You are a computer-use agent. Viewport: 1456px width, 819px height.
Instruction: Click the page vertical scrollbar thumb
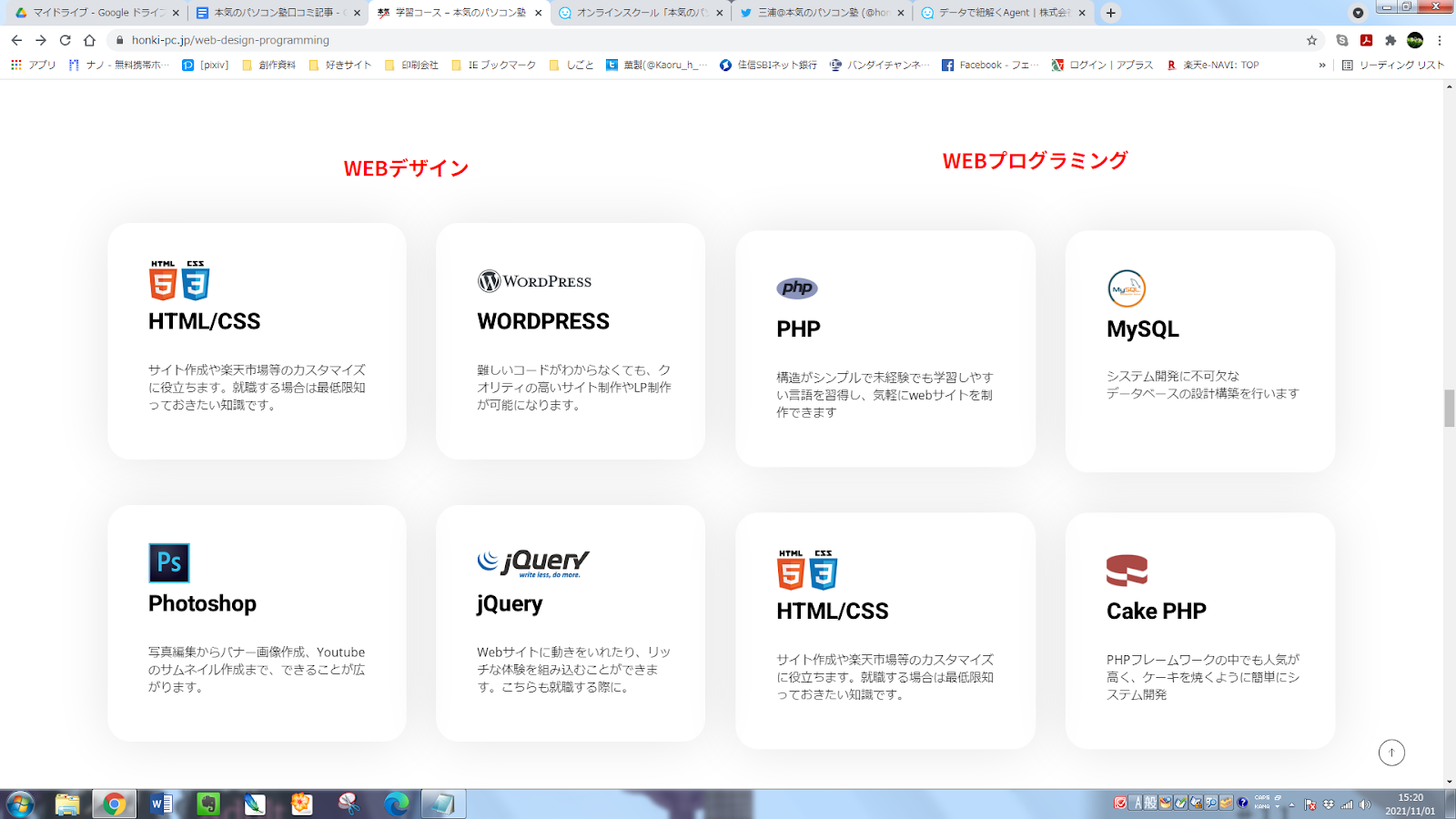click(1450, 408)
